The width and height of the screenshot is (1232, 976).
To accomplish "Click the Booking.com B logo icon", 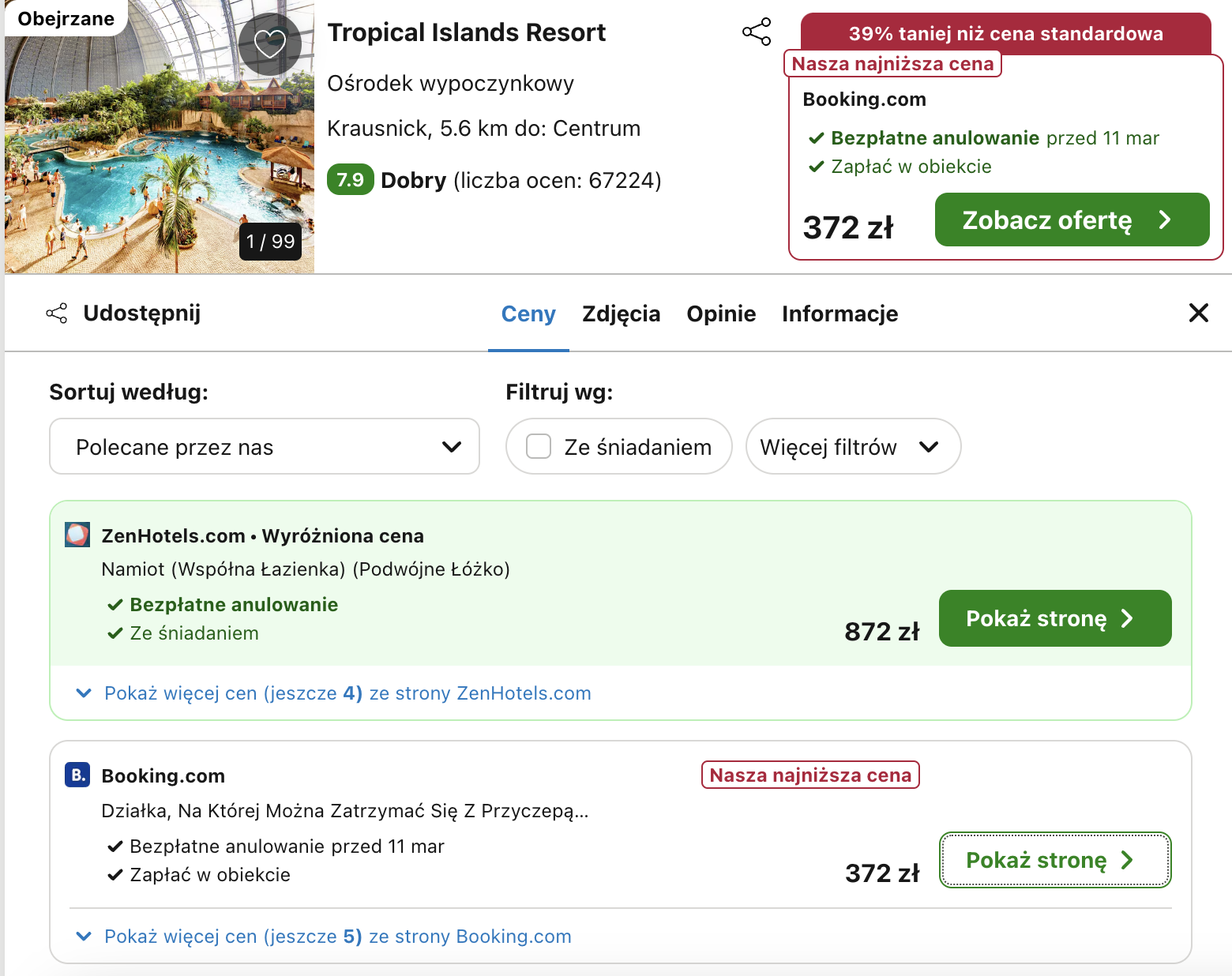I will (x=77, y=775).
